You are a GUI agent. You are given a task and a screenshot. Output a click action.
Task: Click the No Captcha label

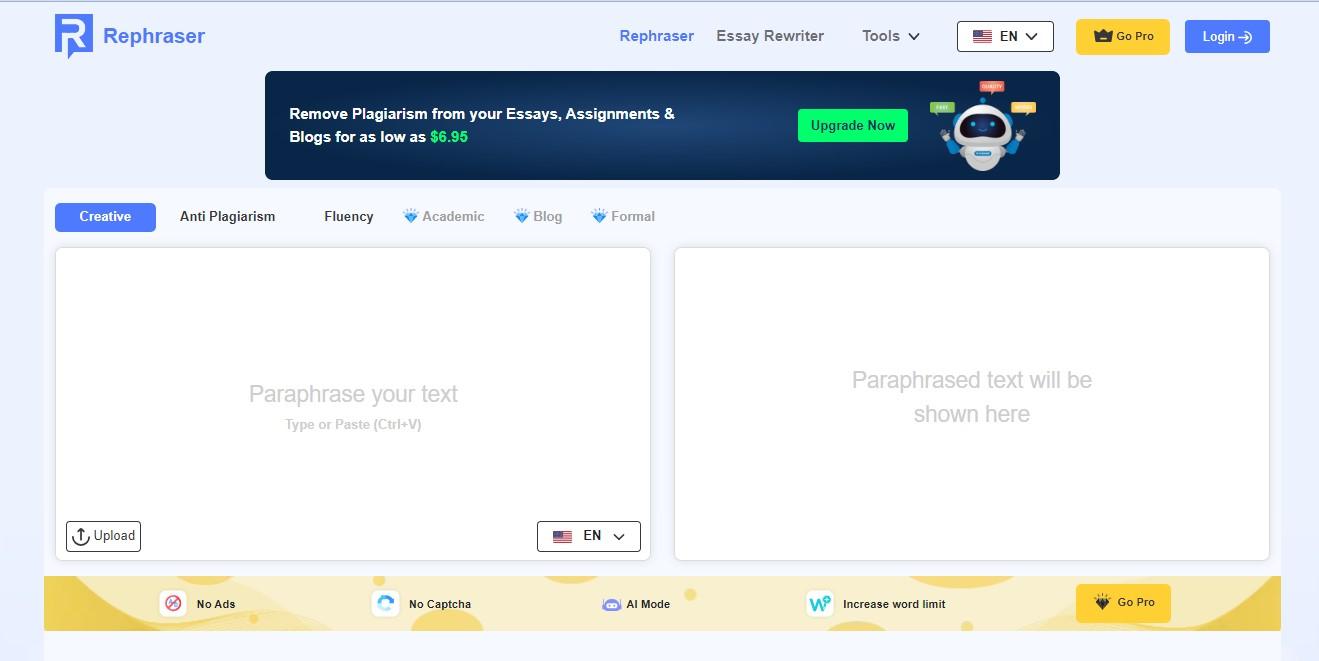440,604
